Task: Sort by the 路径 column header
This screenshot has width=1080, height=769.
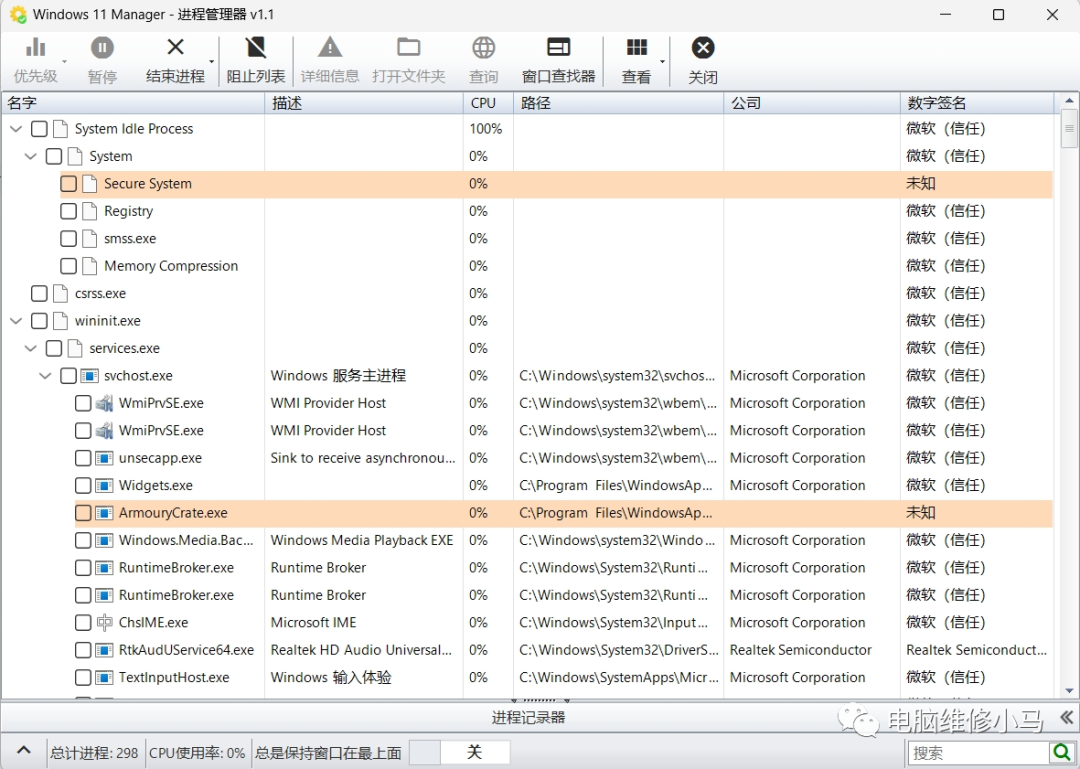Action: (619, 103)
